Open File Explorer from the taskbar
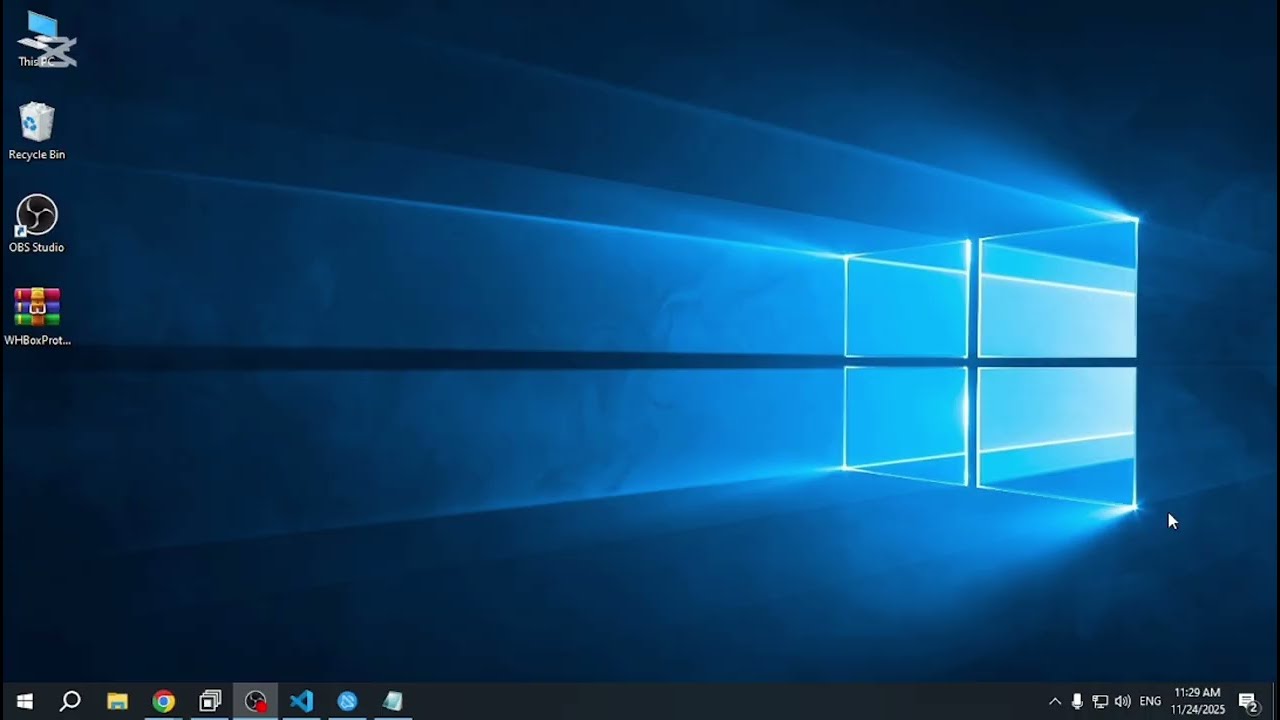The height and width of the screenshot is (720, 1280). 117,701
